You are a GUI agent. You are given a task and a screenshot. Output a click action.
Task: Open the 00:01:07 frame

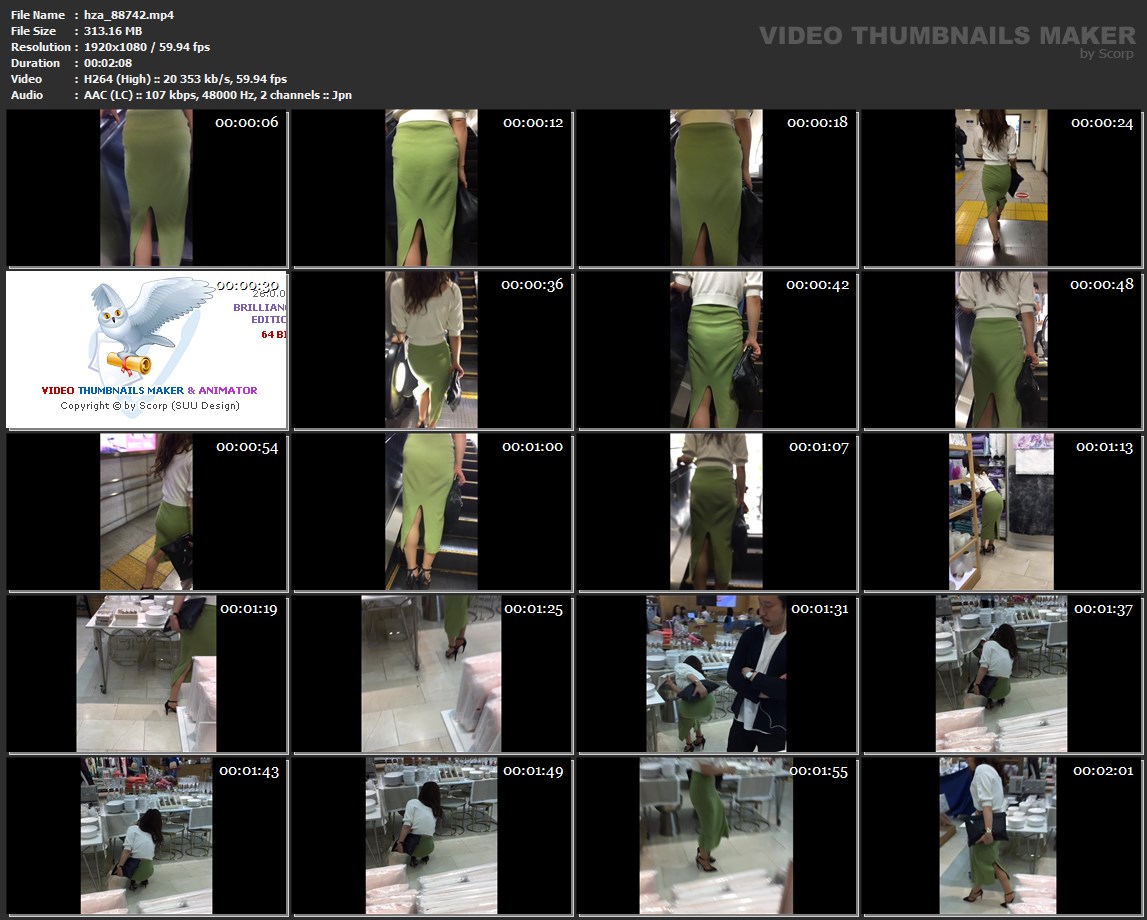(716, 512)
